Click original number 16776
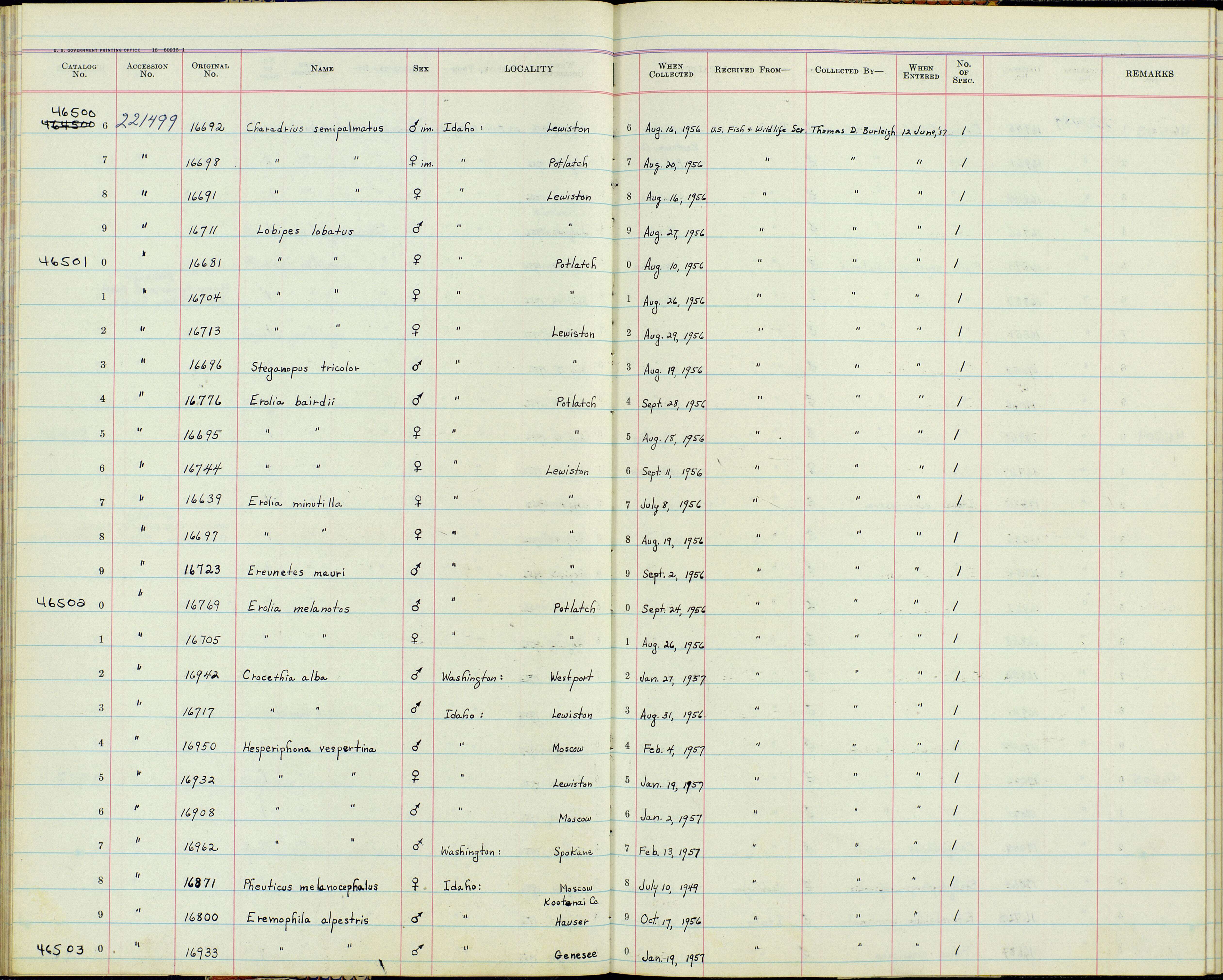Image resolution: width=1223 pixels, height=980 pixels. coord(203,400)
